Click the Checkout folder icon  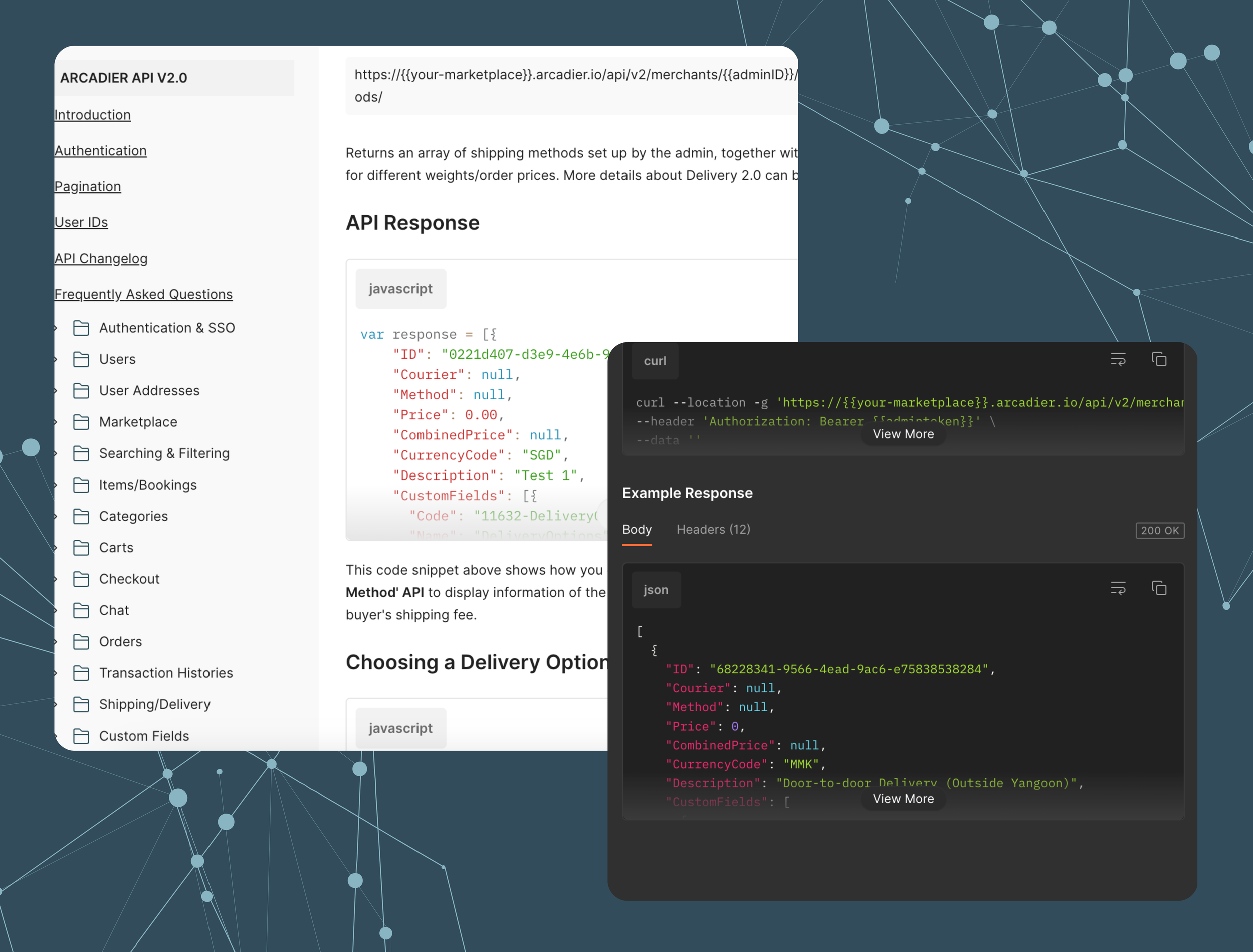tap(81, 579)
